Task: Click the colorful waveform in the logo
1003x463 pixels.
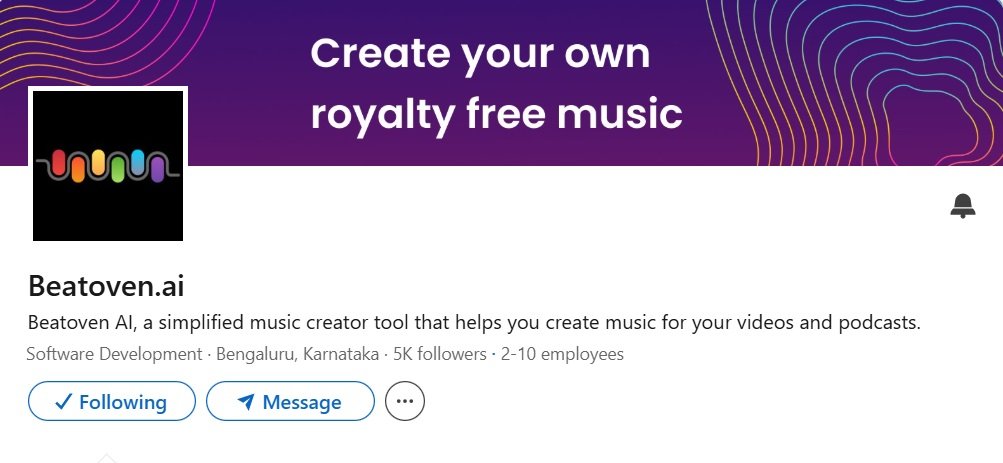Action: [x=108, y=166]
